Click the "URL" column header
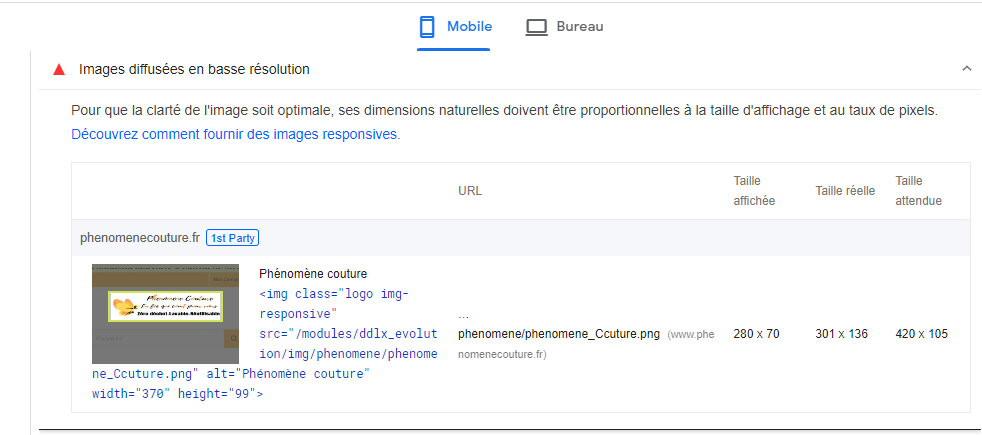This screenshot has height=435, width=982. tap(469, 191)
